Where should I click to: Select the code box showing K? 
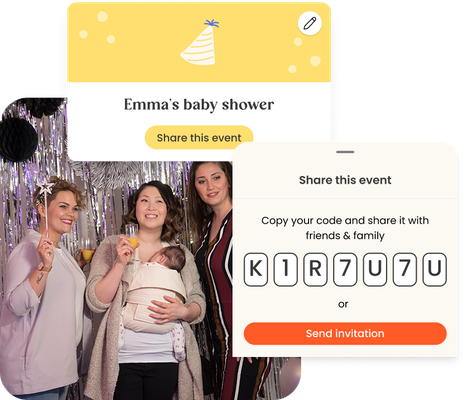click(256, 269)
